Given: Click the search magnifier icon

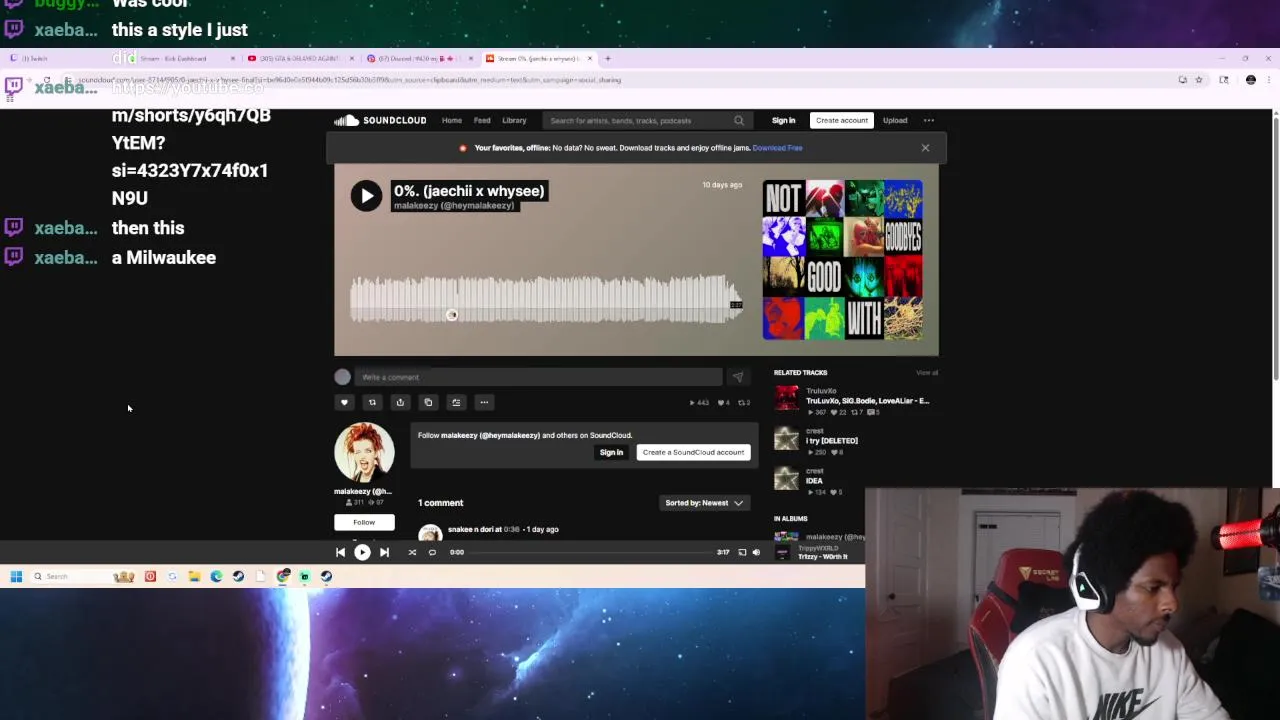Looking at the screenshot, I should (x=739, y=120).
